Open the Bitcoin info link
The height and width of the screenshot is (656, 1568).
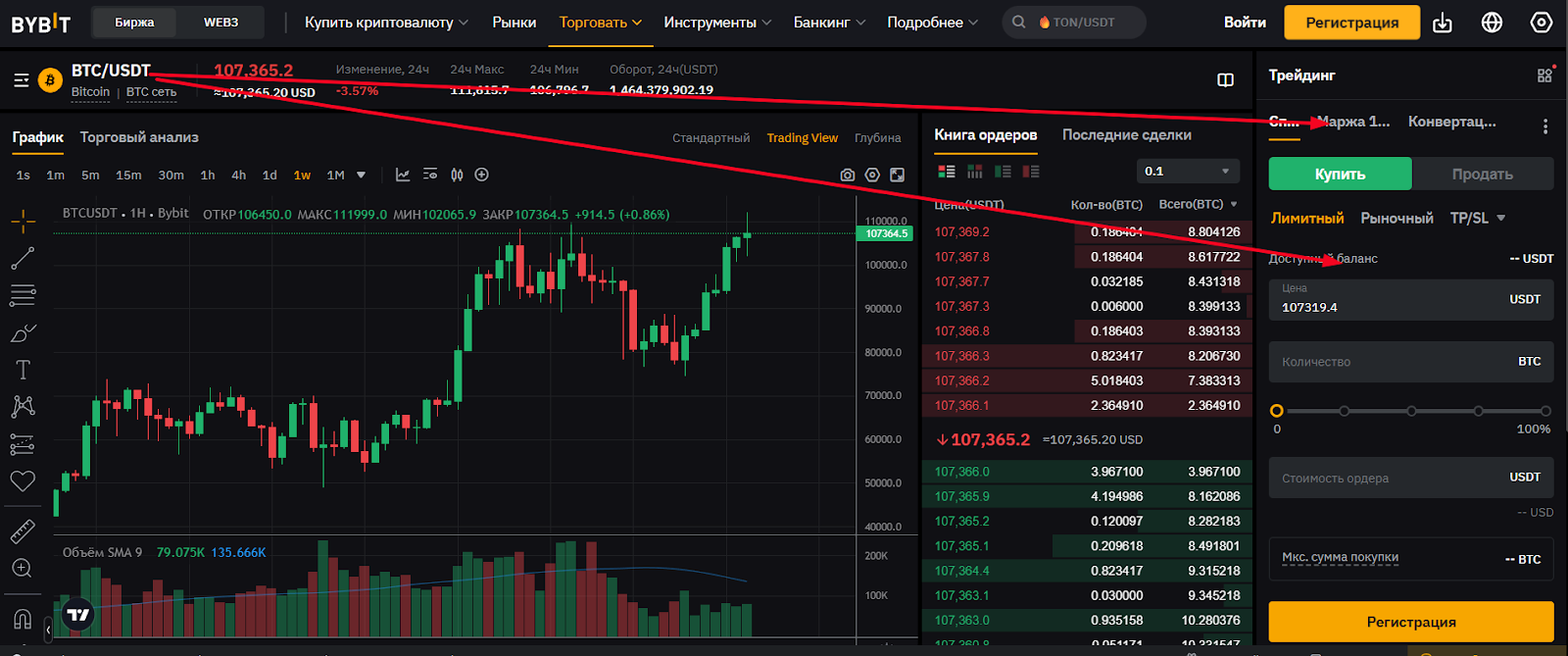click(x=90, y=92)
